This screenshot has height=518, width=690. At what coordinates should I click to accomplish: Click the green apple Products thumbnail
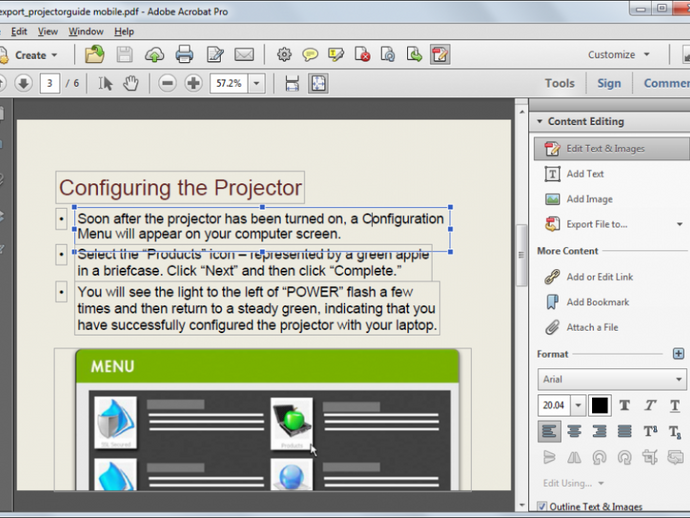(292, 423)
